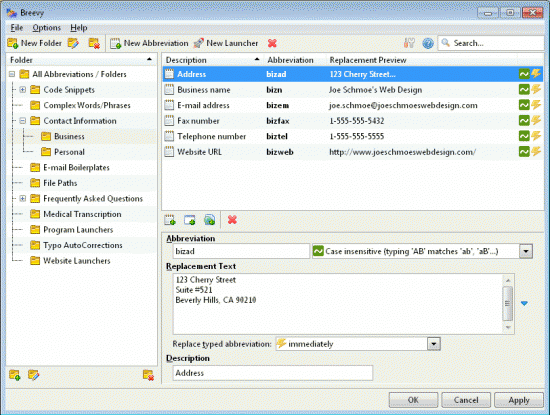The width and height of the screenshot is (550, 415).
Task: Click the OK button
Action: (x=413, y=400)
